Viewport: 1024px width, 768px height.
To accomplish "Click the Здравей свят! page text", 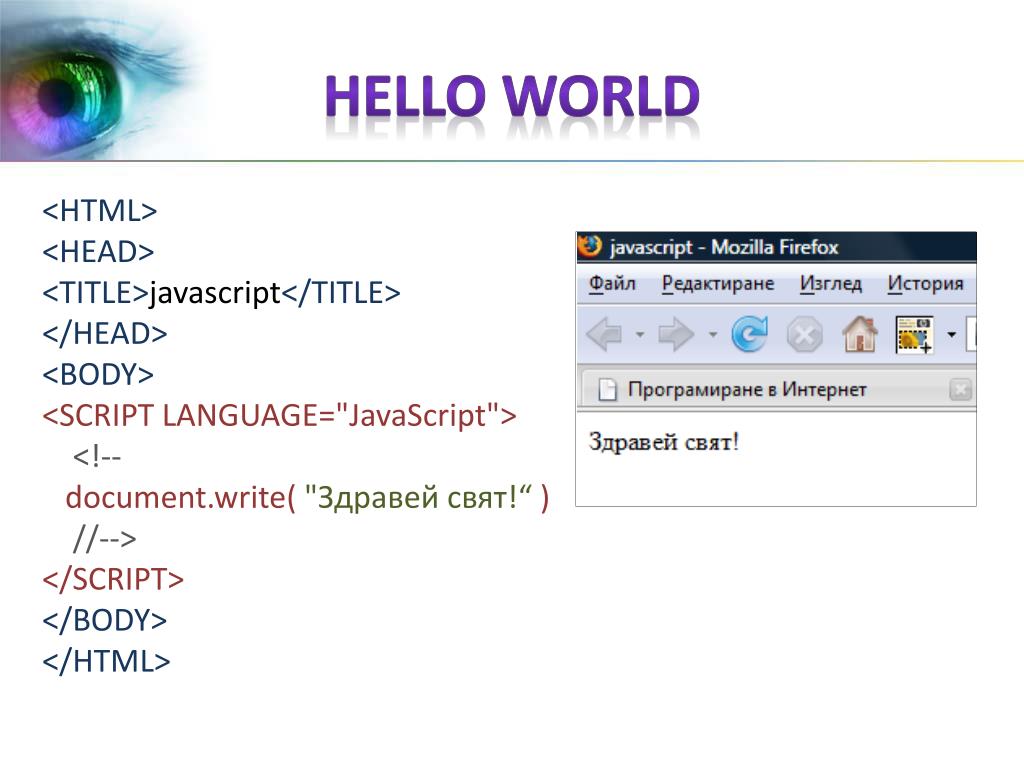I will coord(664,442).
